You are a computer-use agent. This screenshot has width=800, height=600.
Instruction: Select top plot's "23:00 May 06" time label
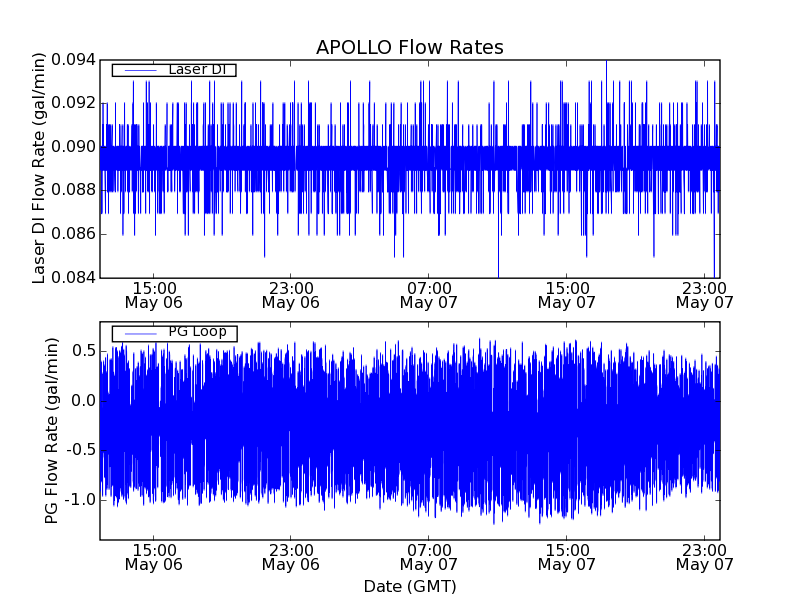tap(291, 294)
